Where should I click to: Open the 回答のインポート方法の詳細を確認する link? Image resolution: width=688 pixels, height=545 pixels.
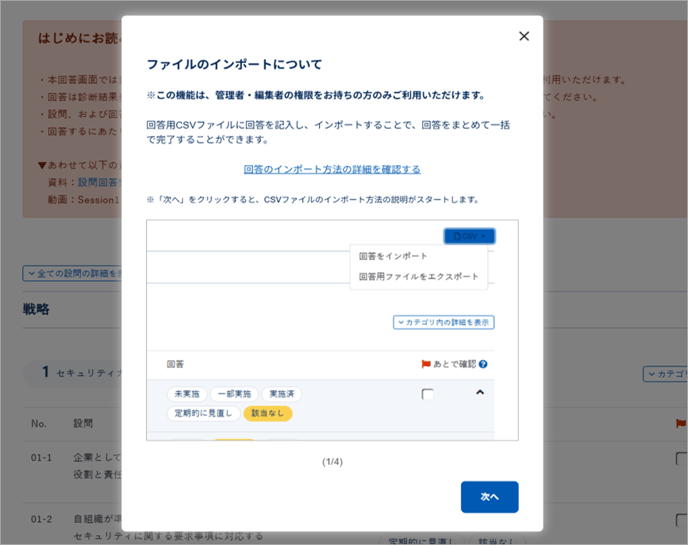(x=332, y=169)
